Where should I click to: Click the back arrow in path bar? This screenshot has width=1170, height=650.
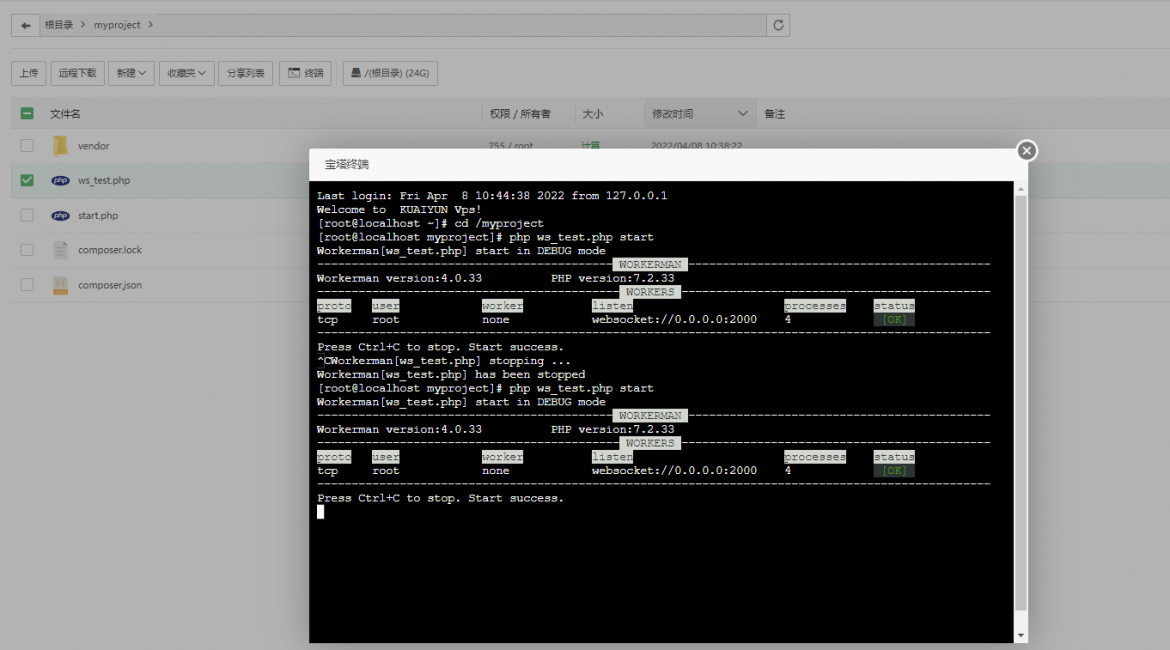click(x=25, y=25)
